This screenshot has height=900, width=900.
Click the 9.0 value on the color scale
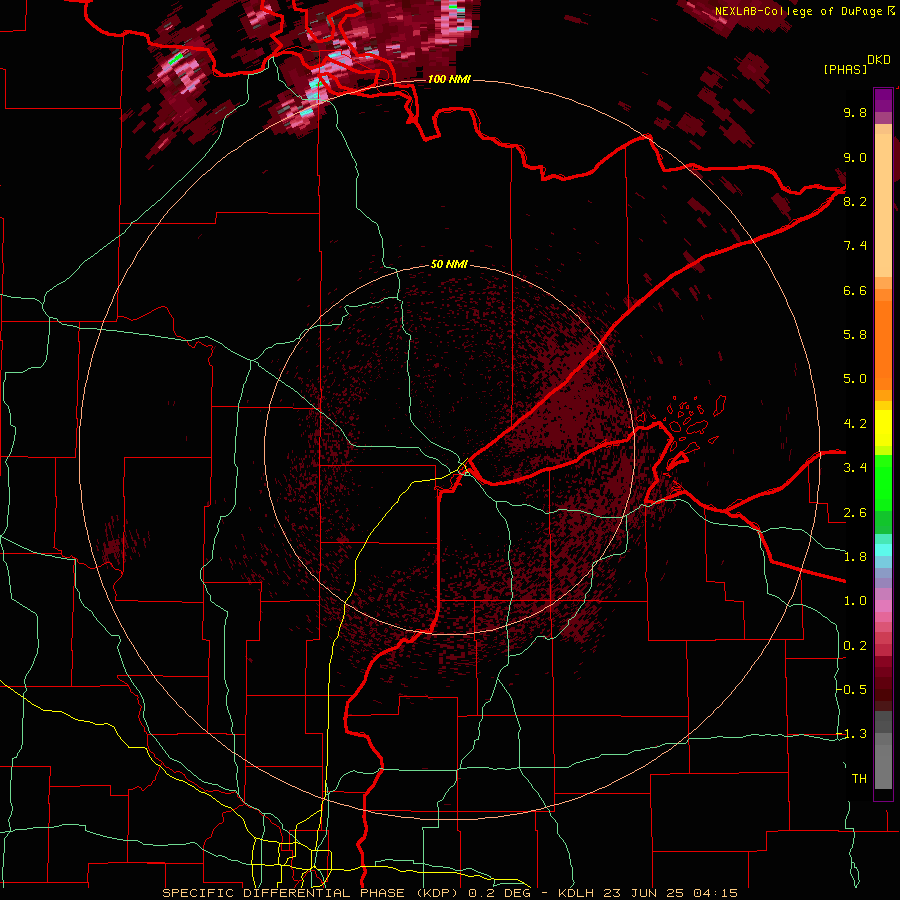855,157
